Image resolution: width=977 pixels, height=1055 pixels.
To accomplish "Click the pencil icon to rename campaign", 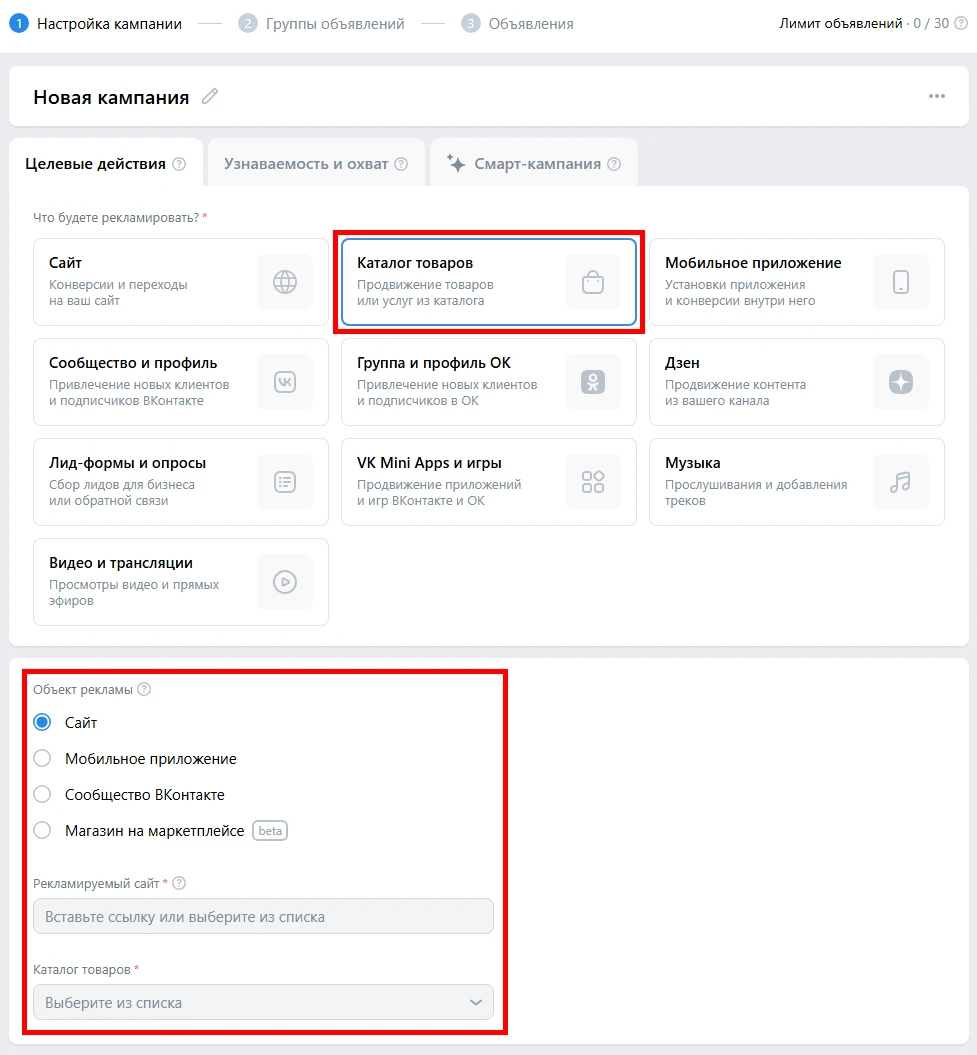I will [x=209, y=97].
